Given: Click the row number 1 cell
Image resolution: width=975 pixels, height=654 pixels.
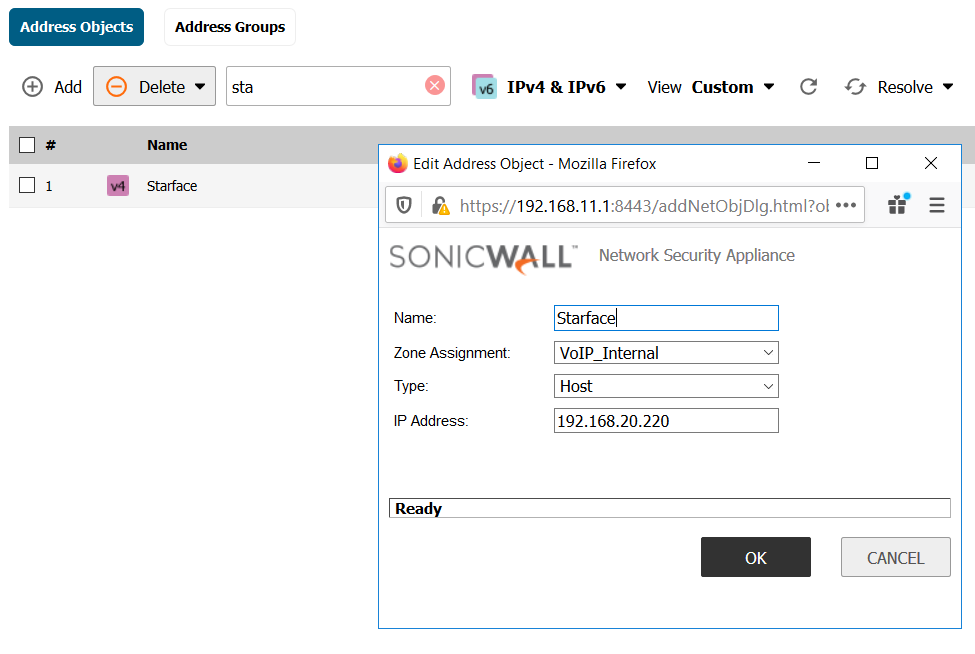Looking at the screenshot, I should (49, 186).
